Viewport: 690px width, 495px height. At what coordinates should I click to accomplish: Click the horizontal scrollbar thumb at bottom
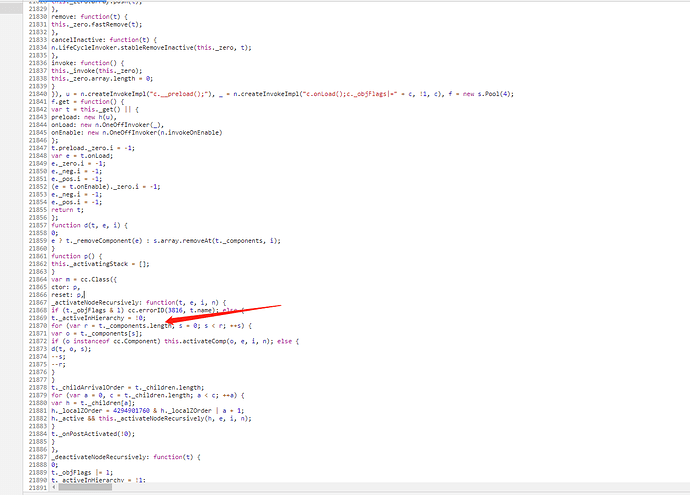pos(85,487)
